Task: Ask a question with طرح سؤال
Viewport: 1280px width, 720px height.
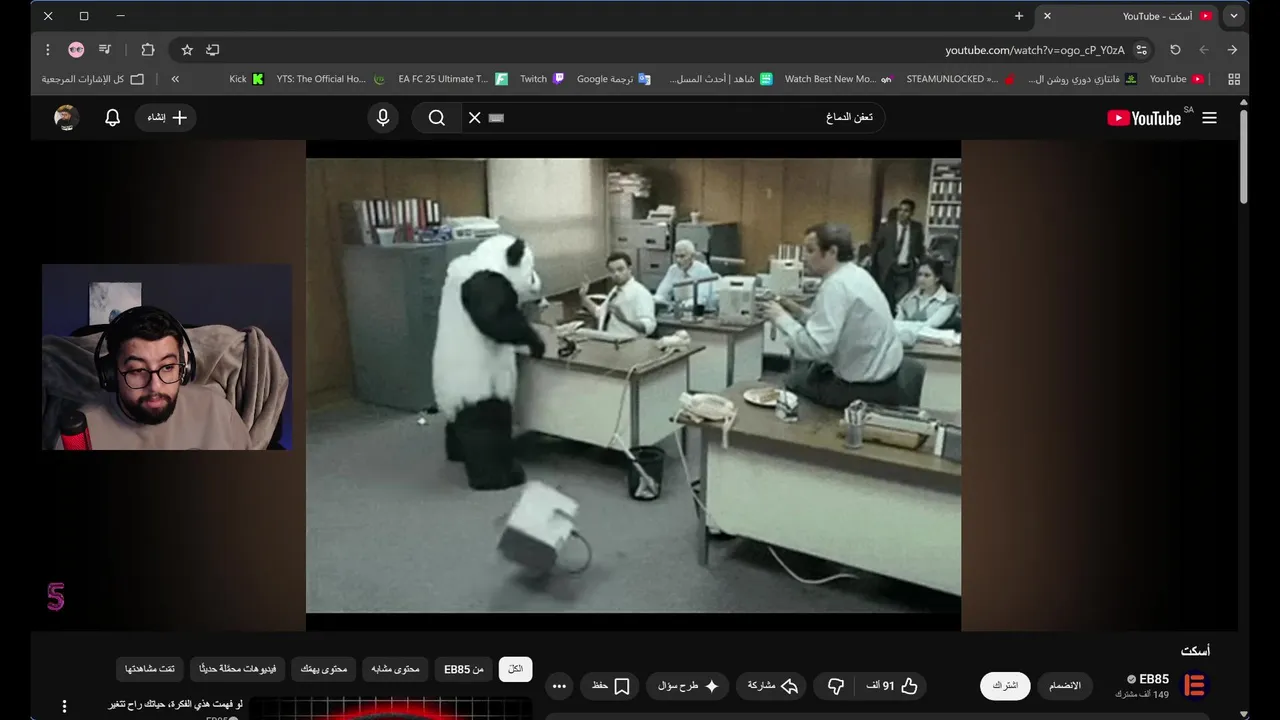Action: 687,686
